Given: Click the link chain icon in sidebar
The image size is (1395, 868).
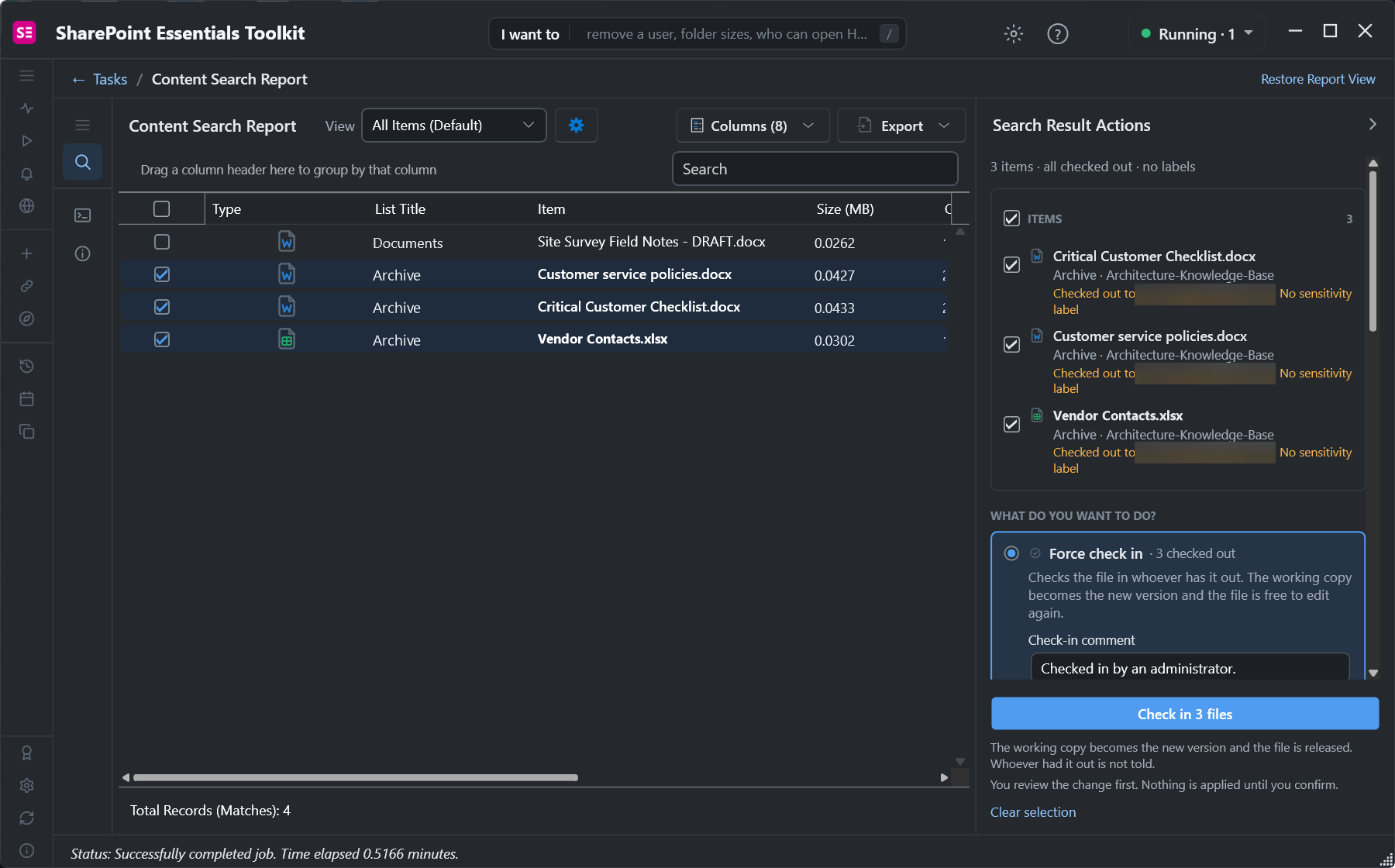Looking at the screenshot, I should pyautogui.click(x=27, y=286).
